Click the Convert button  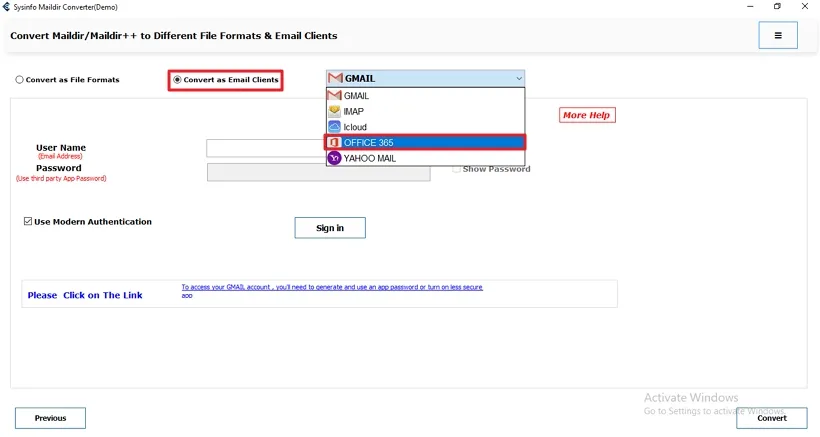pos(771,418)
